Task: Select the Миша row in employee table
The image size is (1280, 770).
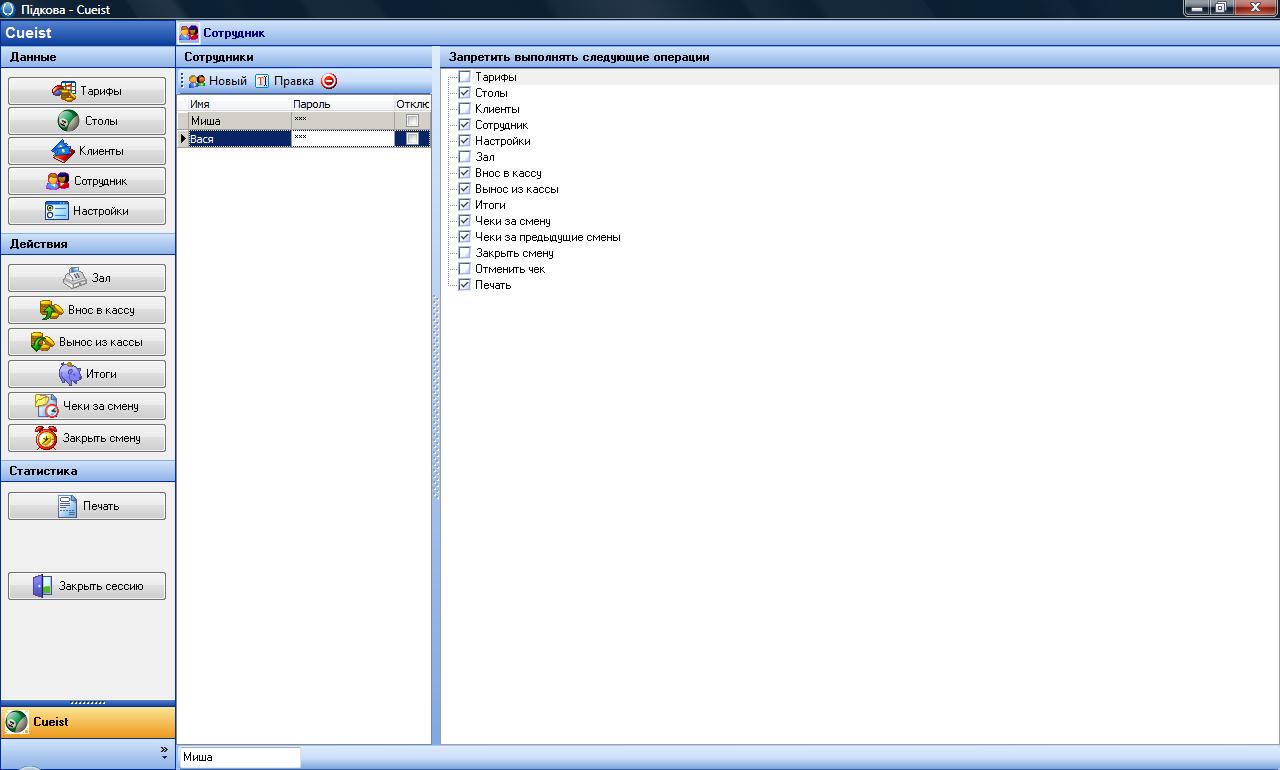Action: pos(240,121)
